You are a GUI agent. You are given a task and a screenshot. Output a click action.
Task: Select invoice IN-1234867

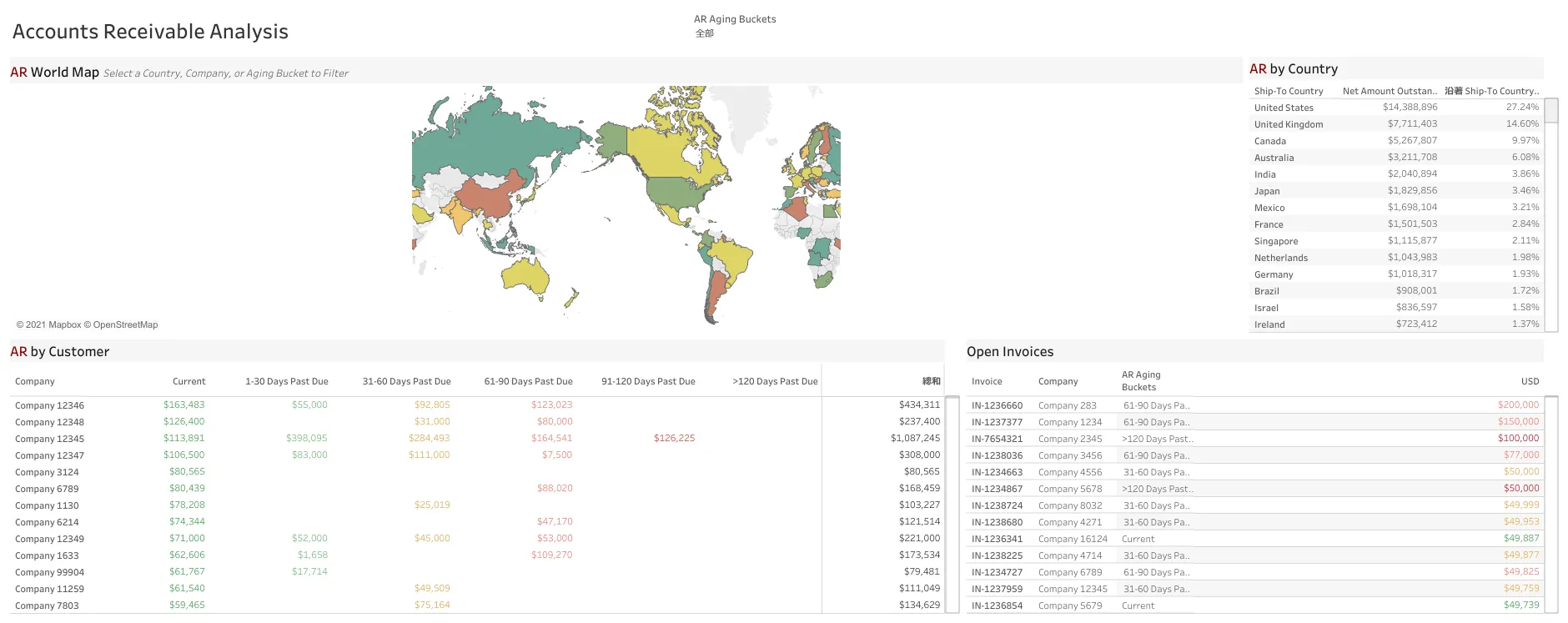point(997,489)
